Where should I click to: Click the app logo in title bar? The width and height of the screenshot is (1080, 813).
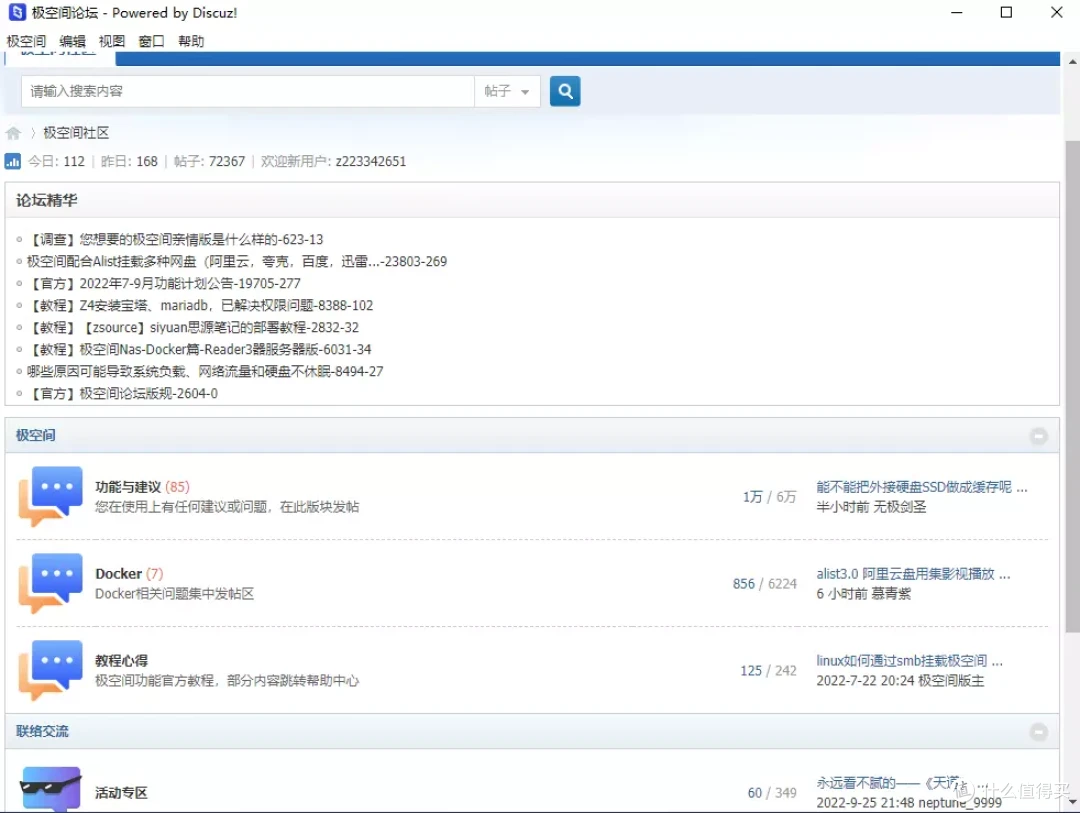[17, 12]
